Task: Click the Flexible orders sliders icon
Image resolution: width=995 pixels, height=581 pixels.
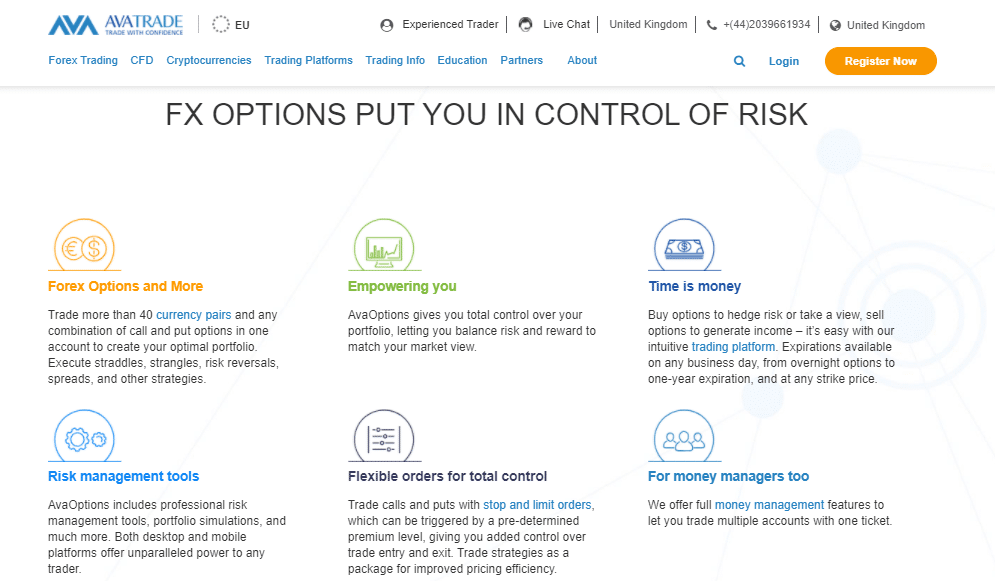Action: [x=385, y=437]
